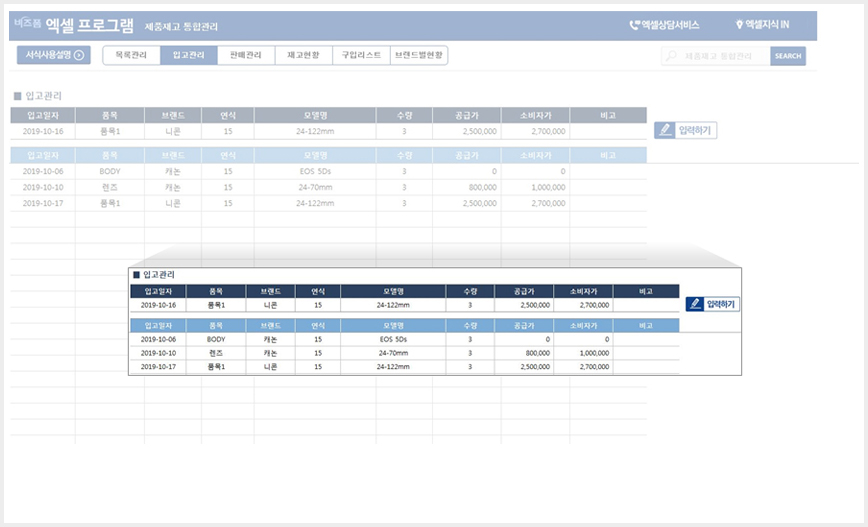Screen dimensions: 868x527
Task: Open the 엑셀상담서비스 link
Action: (x=664, y=25)
